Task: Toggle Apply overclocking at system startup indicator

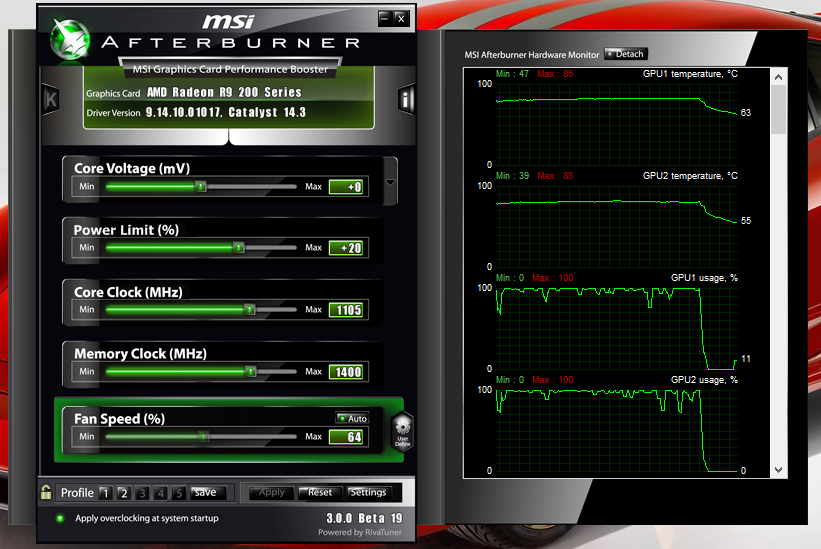Action: coord(60,518)
